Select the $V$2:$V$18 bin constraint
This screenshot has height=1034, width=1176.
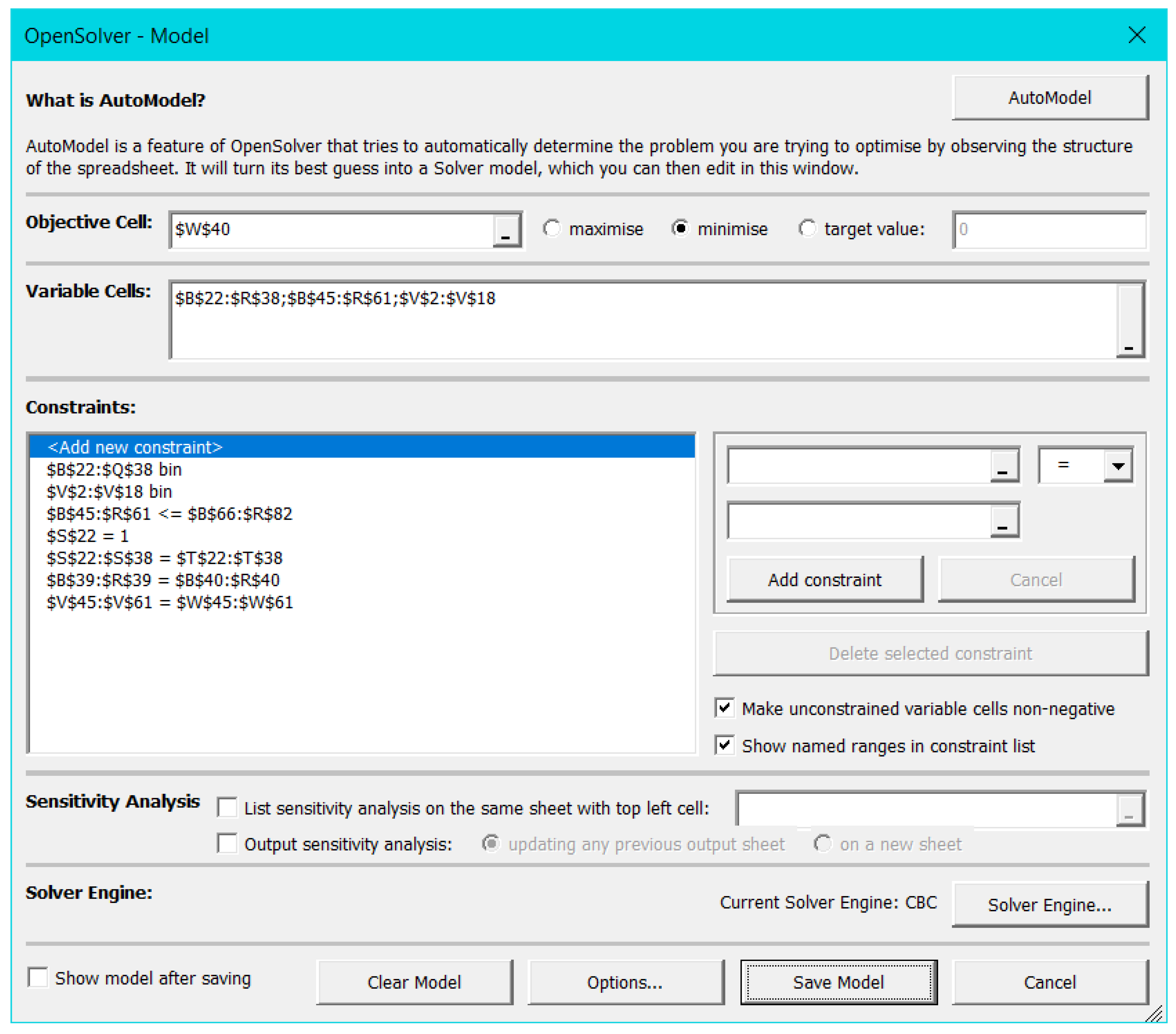click(109, 492)
